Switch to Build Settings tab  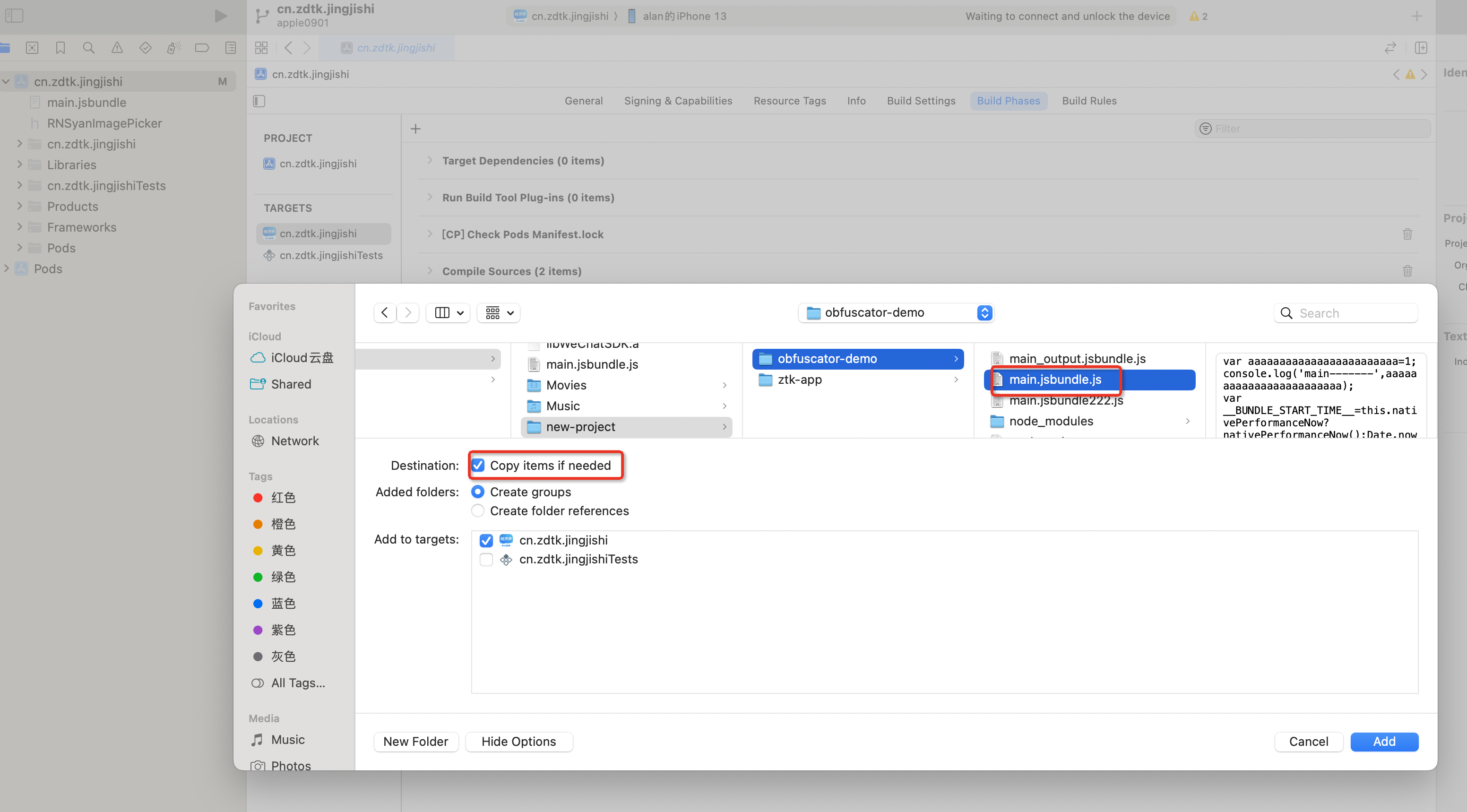point(921,101)
